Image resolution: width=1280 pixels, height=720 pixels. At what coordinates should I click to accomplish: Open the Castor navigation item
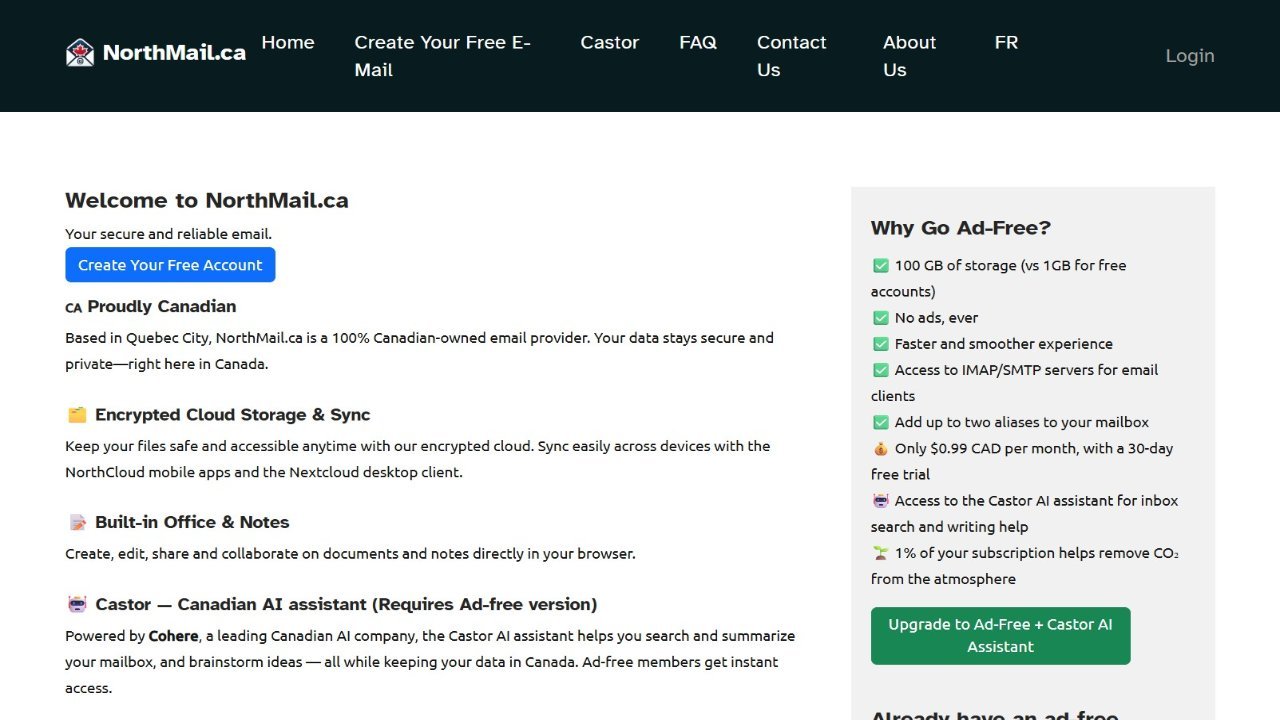[x=610, y=42]
